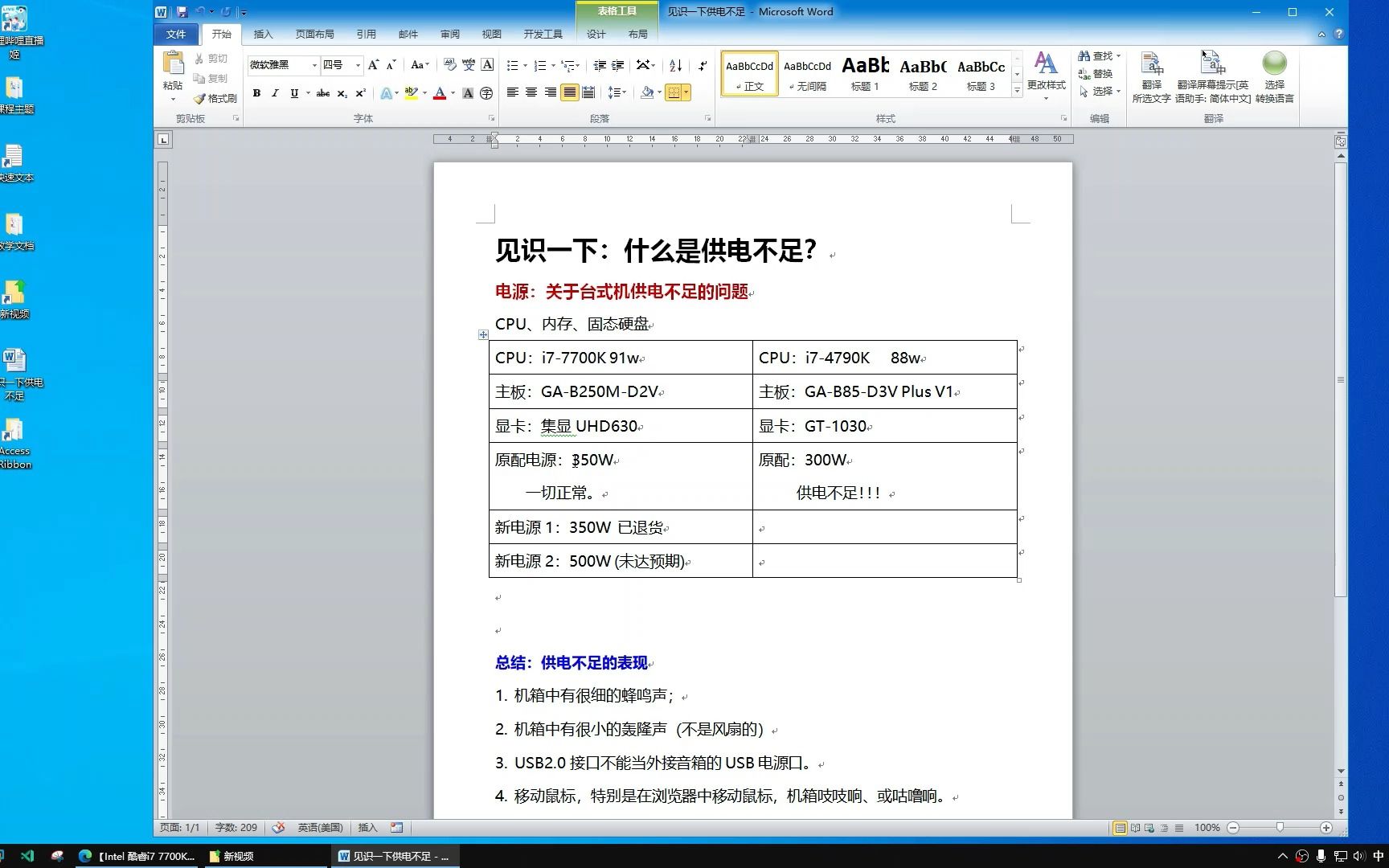Click the Change Styles (更改样式) button
Screen dimensions: 1389x868
[x=1046, y=76]
